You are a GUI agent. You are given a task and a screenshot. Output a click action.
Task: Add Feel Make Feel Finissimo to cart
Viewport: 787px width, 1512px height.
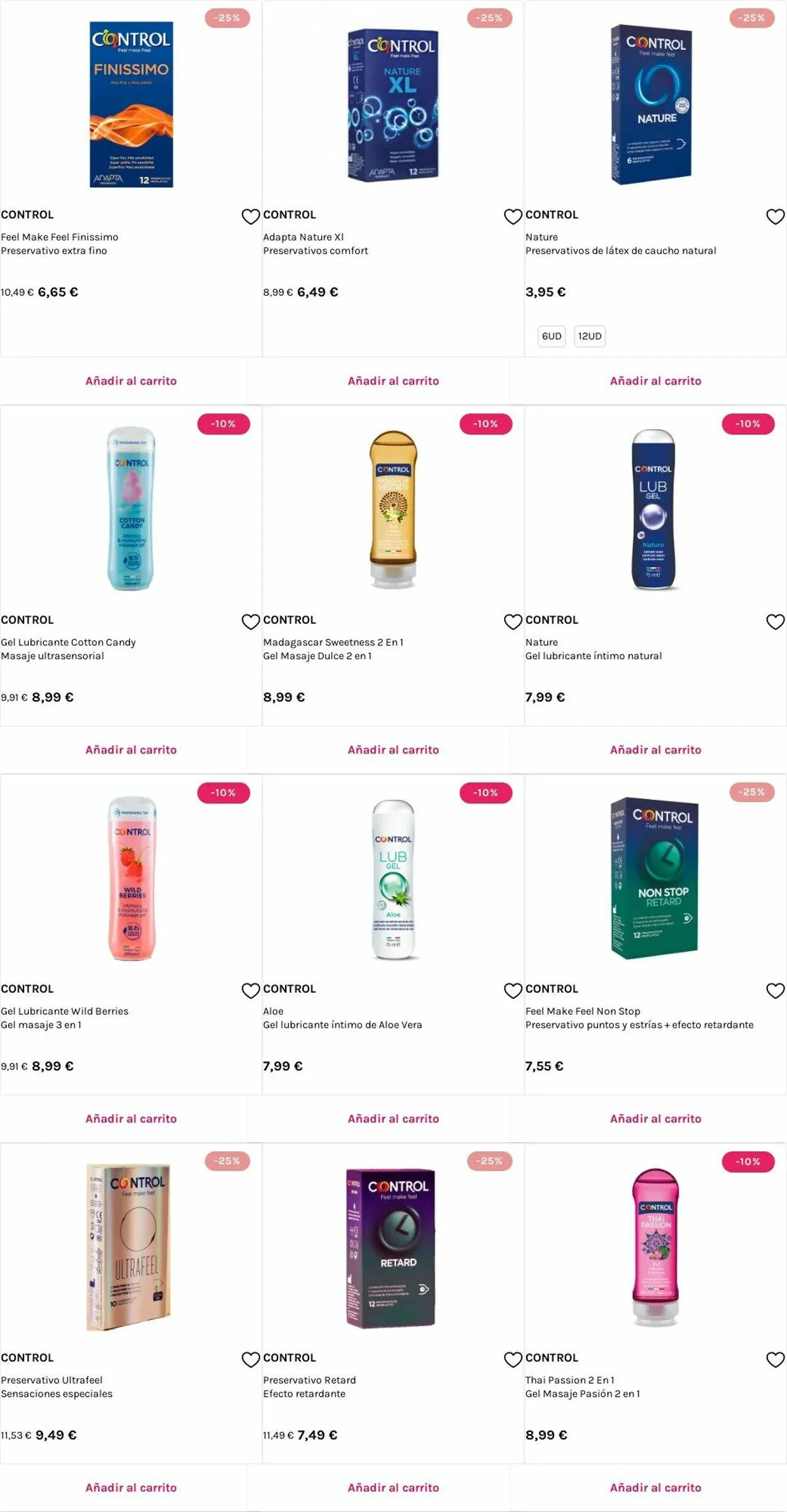(131, 381)
